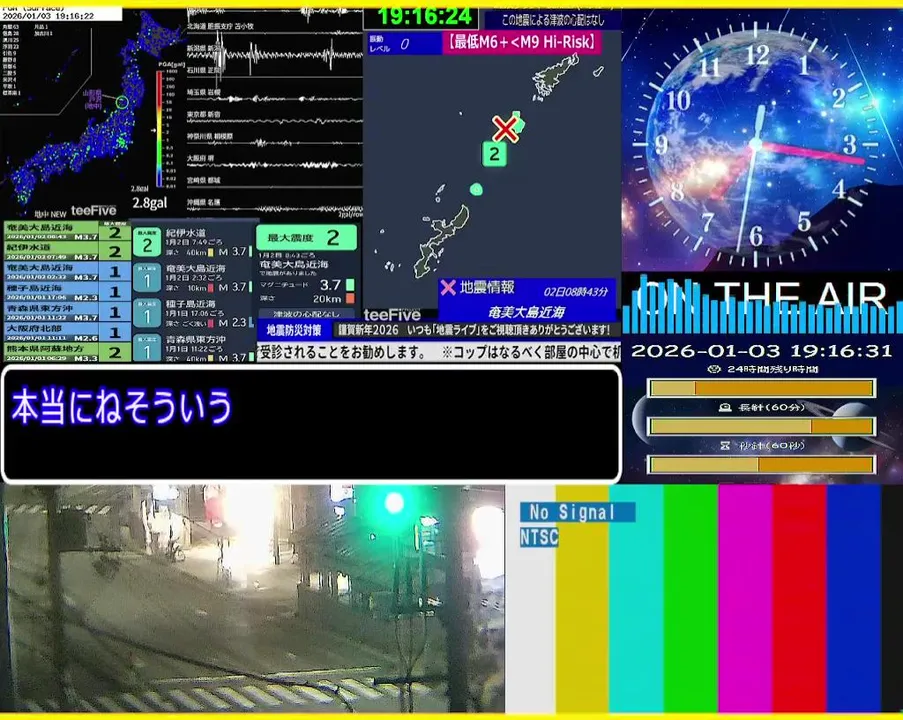The width and height of the screenshot is (903, 720).
Task: Click the 埼玉県 岩槻 waveform label
Action: click(203, 92)
